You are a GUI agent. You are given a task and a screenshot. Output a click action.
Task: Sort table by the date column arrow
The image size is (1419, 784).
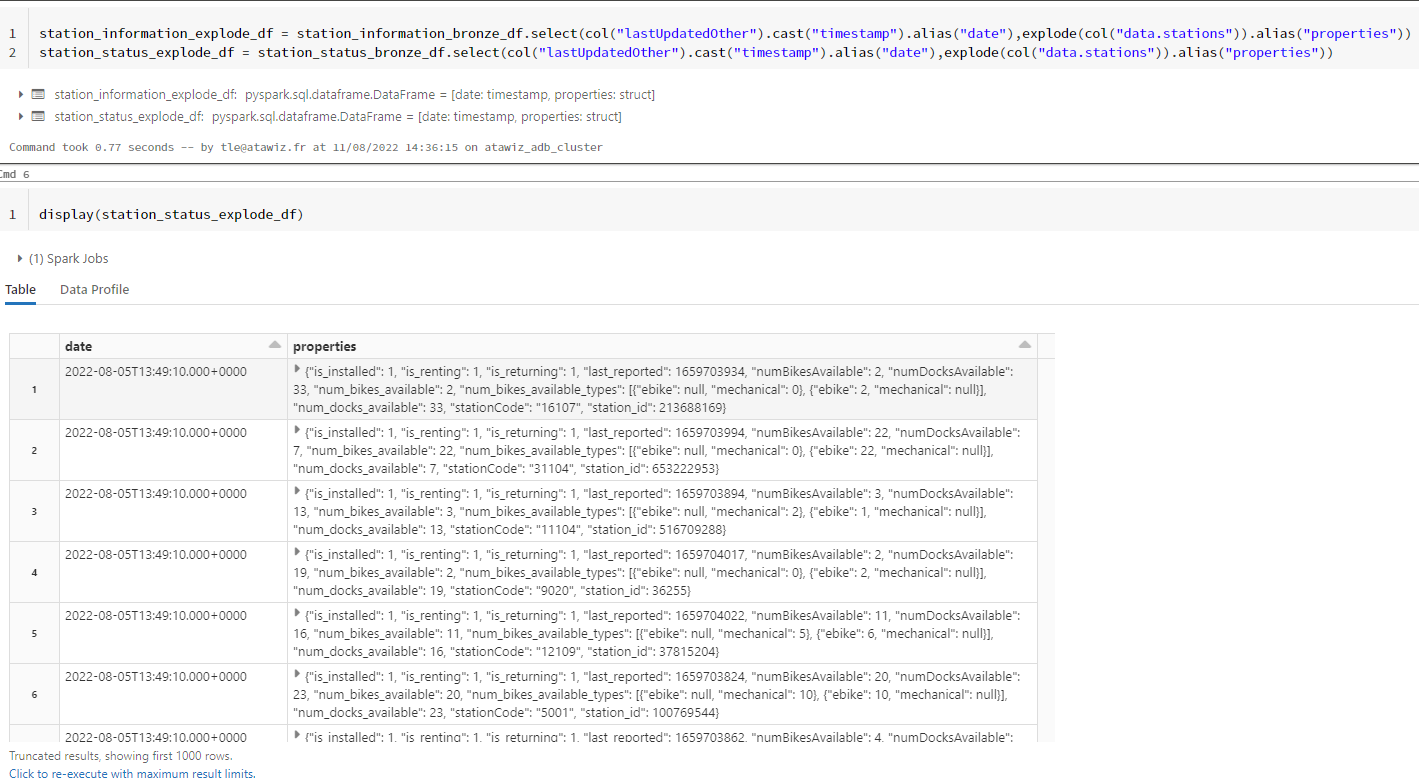[275, 345]
